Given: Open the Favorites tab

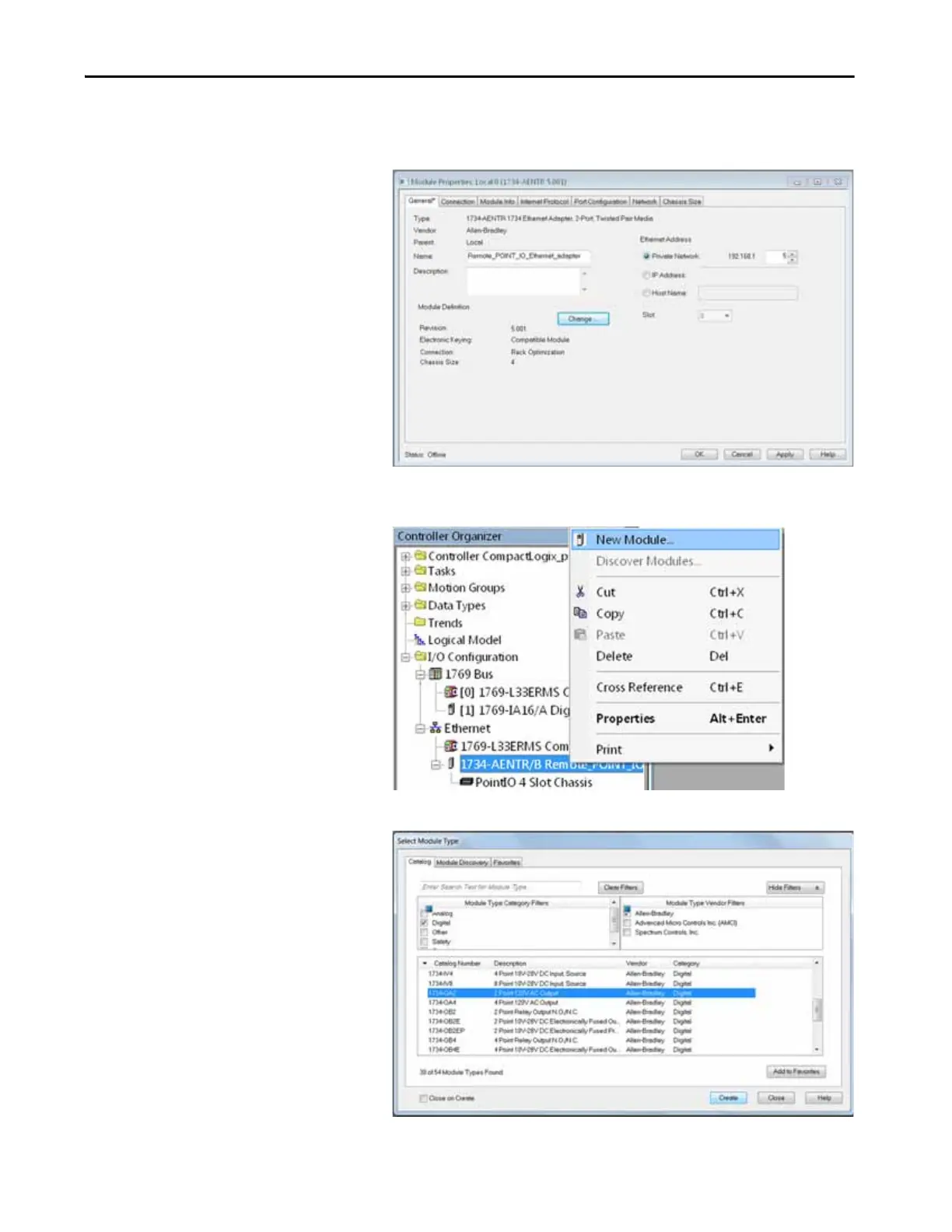Looking at the screenshot, I should [506, 862].
